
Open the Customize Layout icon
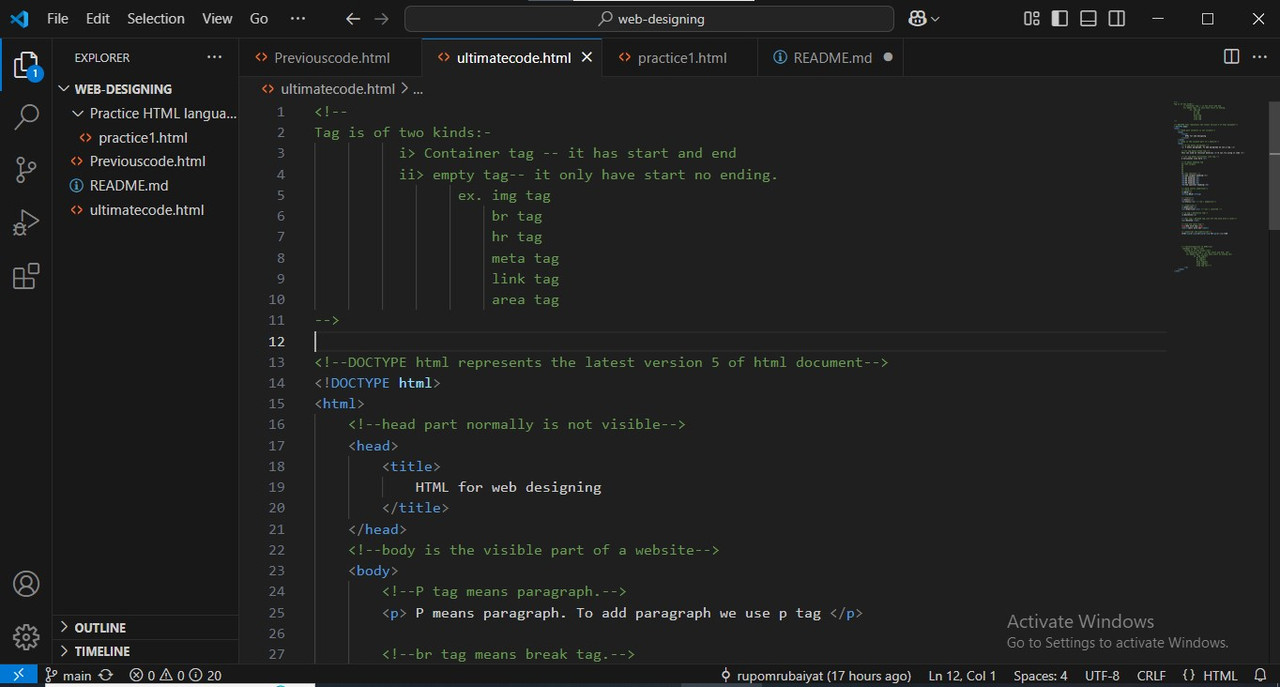1032,18
